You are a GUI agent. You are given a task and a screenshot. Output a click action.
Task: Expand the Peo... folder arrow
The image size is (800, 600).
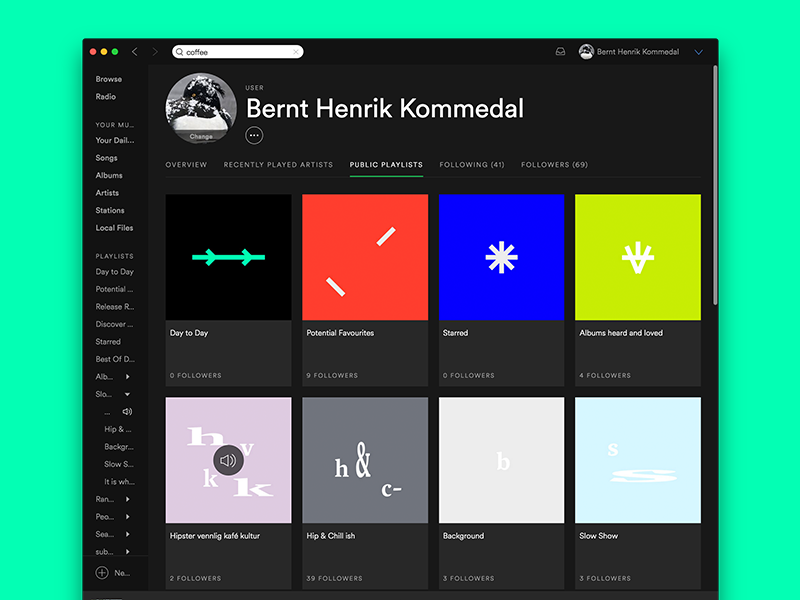point(128,516)
